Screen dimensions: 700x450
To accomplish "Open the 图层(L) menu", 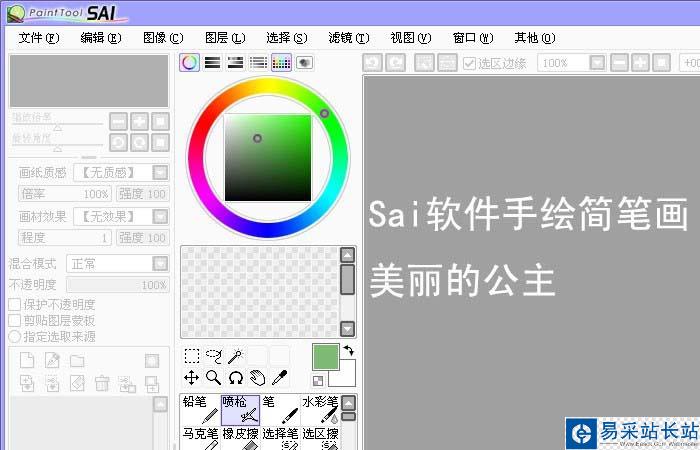I will (225, 38).
